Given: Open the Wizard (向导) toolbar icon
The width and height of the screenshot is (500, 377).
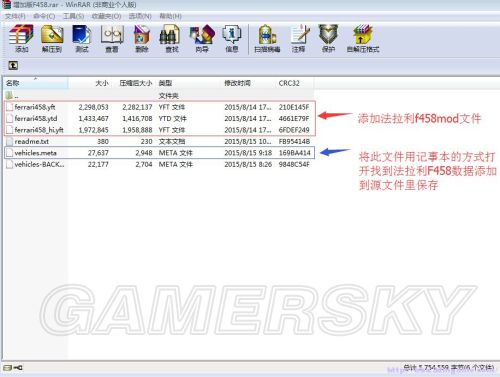Looking at the screenshot, I should 202,35.
